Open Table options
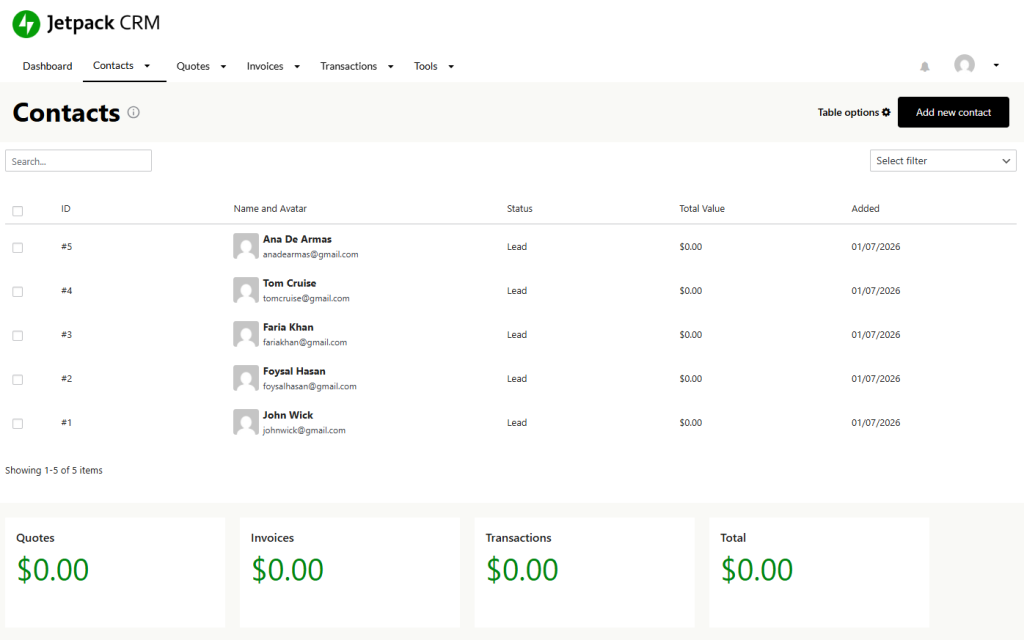 854,112
